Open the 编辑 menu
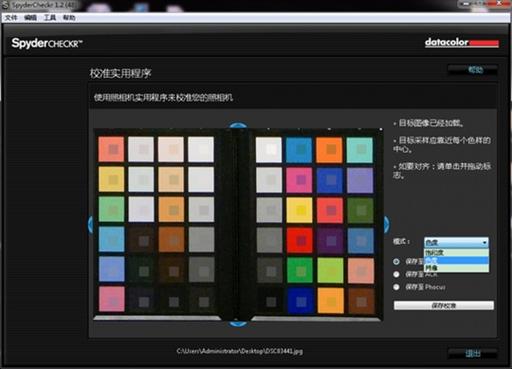This screenshot has width=512, height=369. point(30,17)
